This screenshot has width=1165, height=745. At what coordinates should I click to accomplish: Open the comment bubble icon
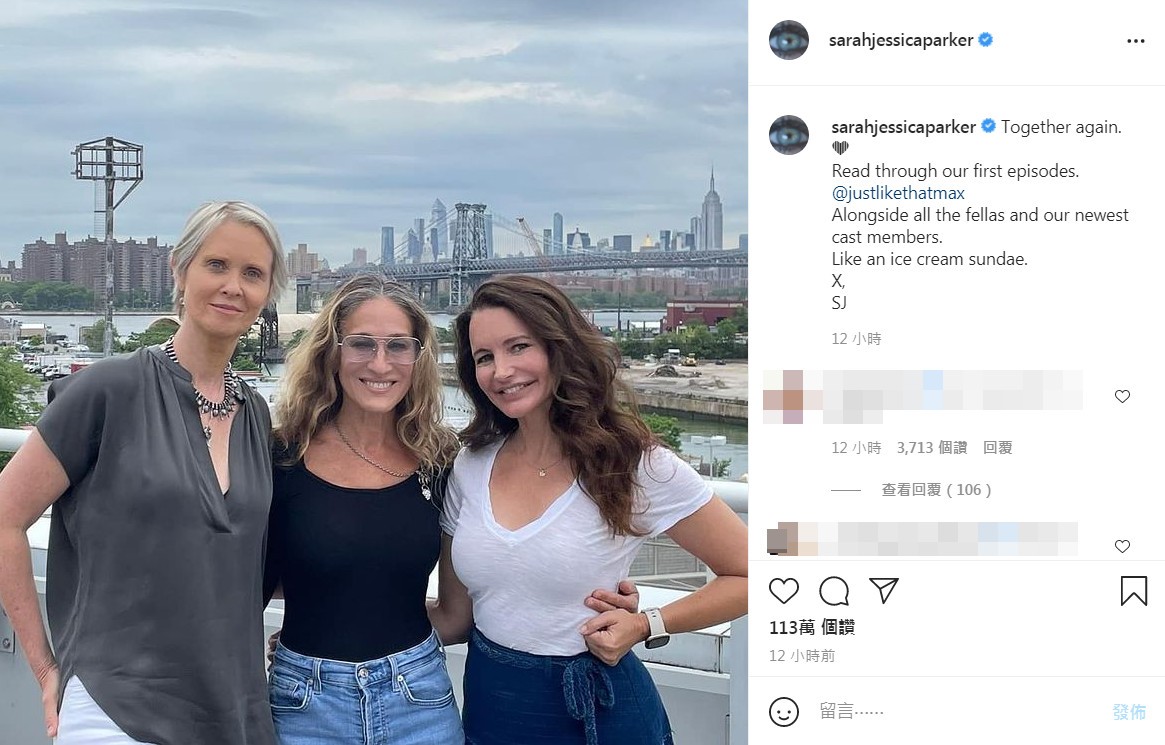tap(834, 591)
